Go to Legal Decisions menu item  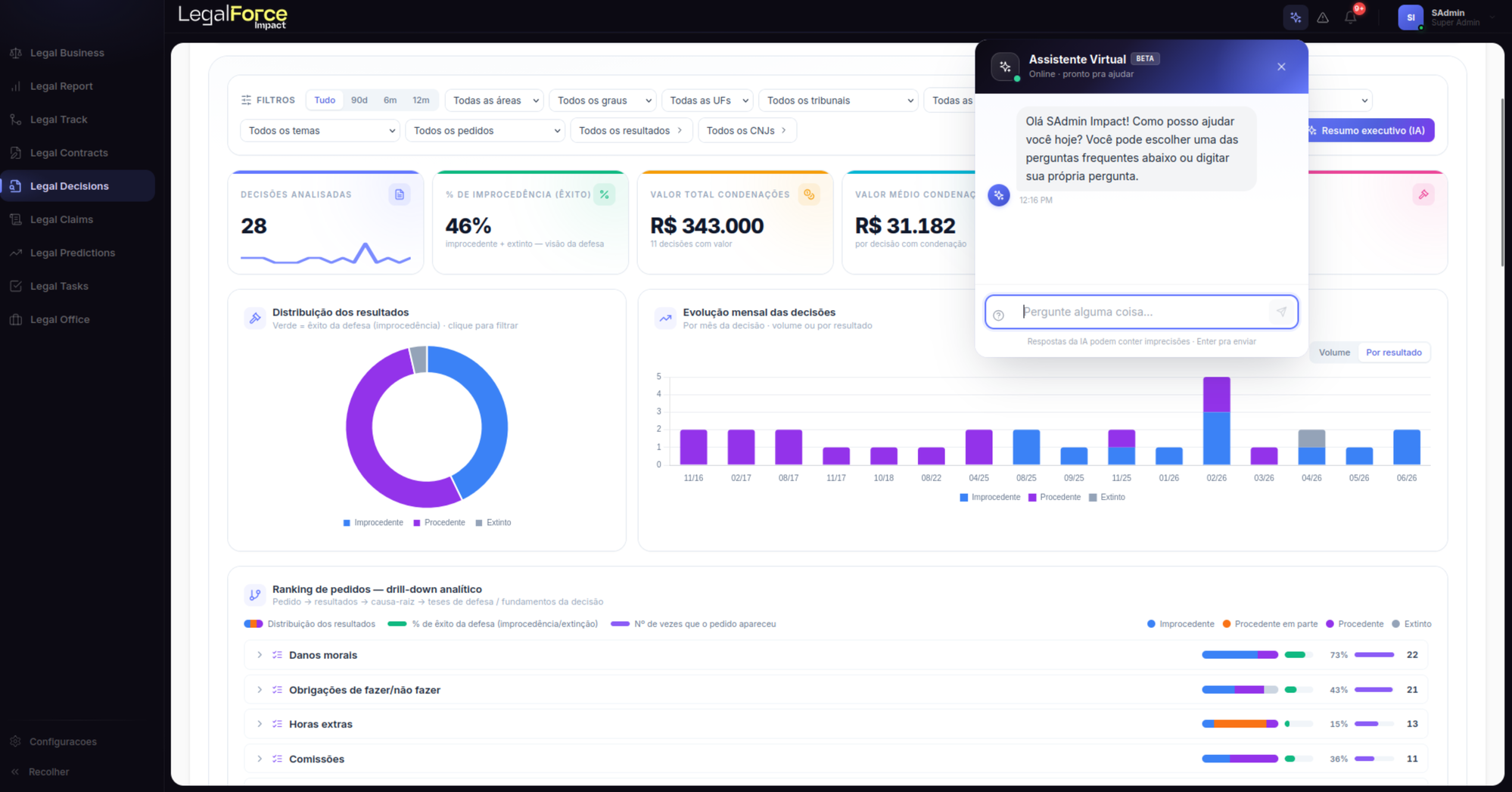(79, 186)
